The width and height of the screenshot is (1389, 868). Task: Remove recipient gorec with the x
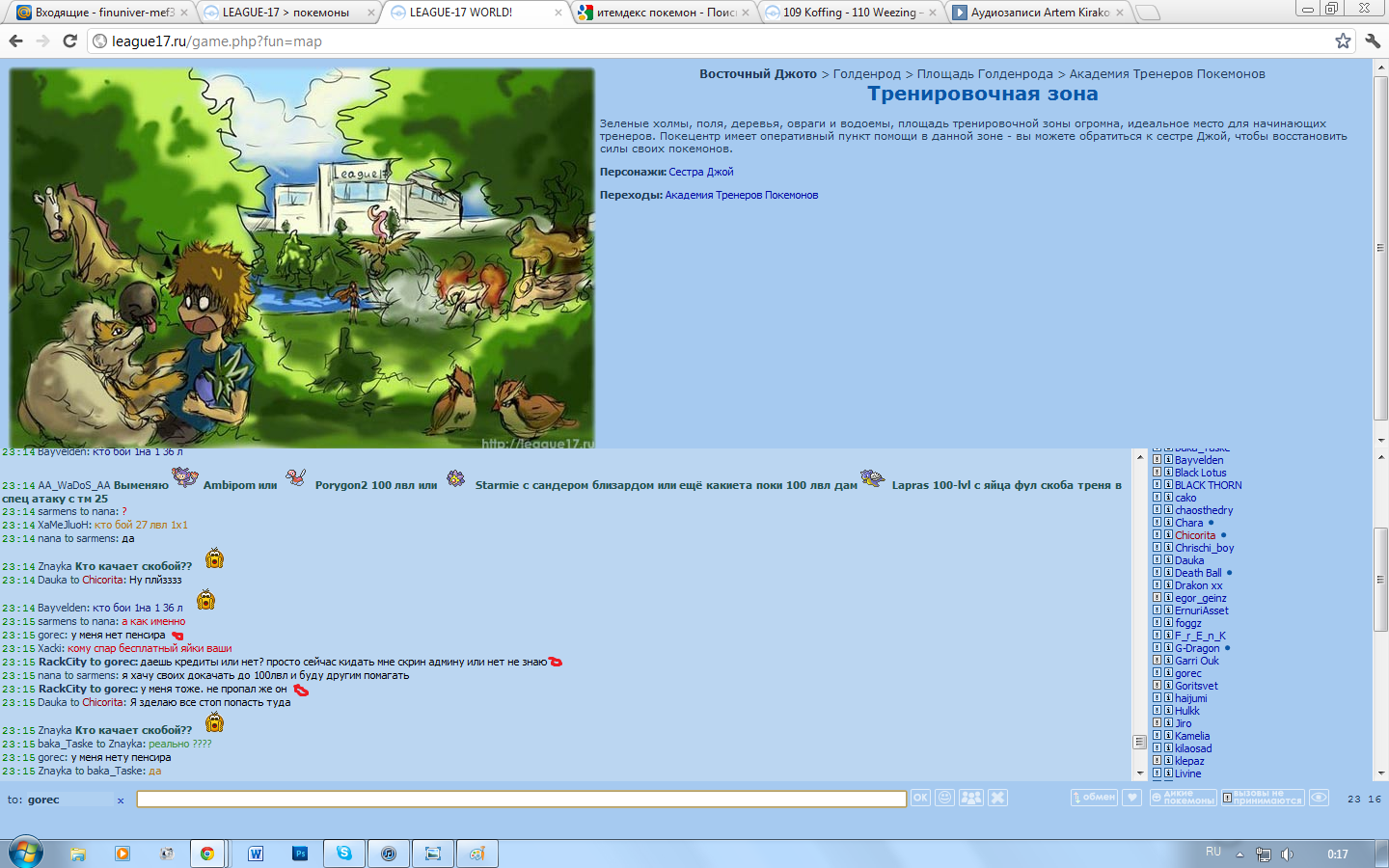point(121,800)
